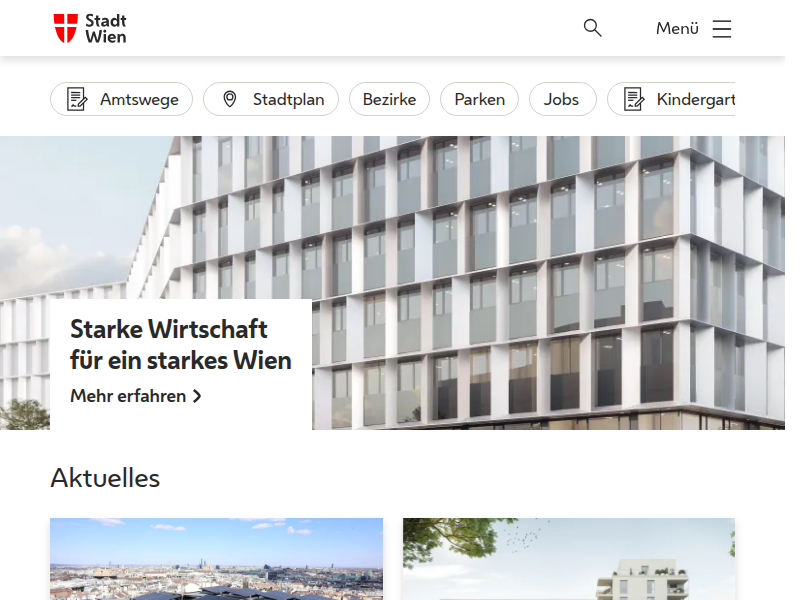The height and width of the screenshot is (600, 800).
Task: Open the Parken quick link
Action: 479,99
